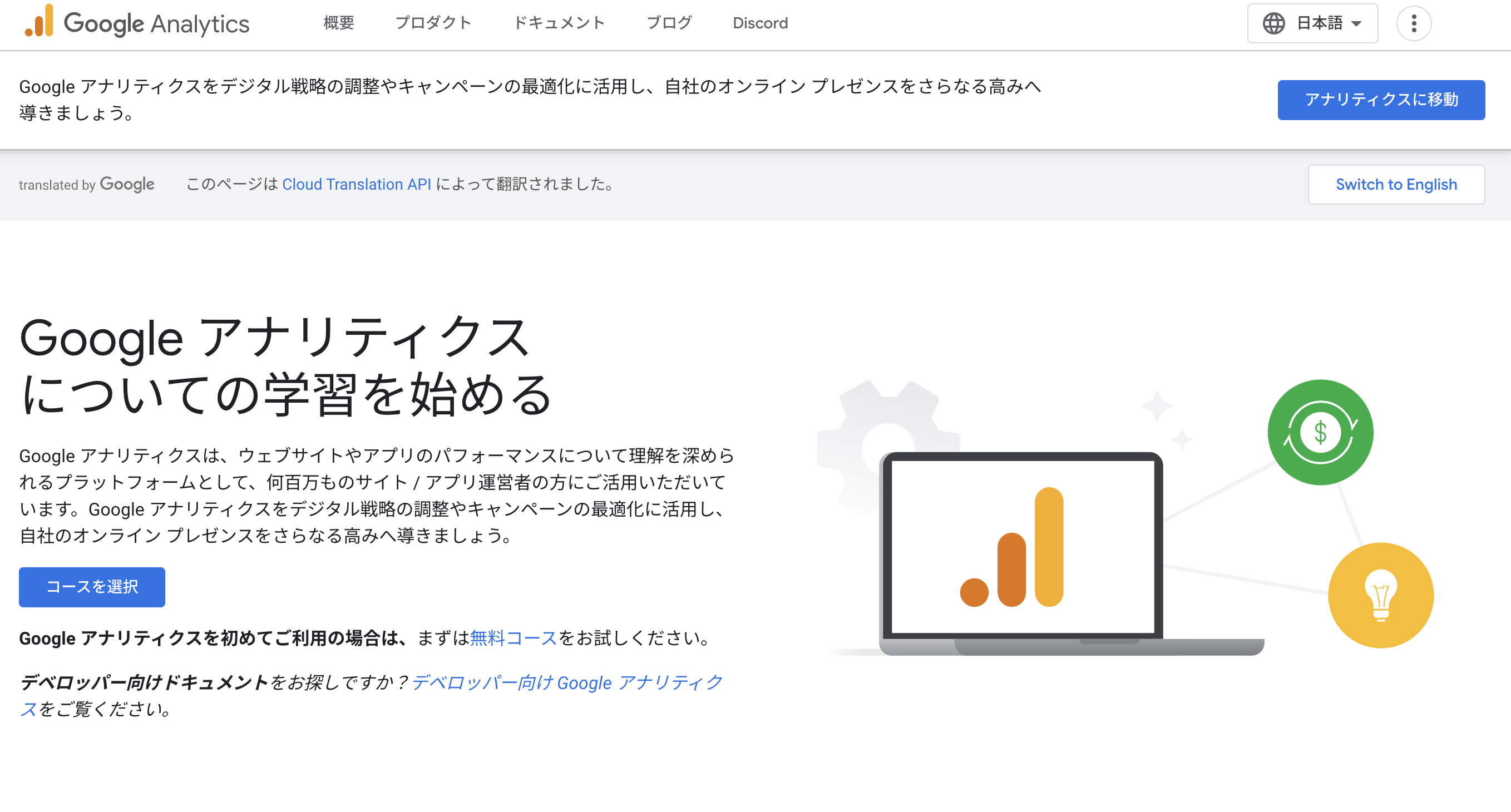Click the yellow lightbulb circle icon
Viewport: 1511px width, 812px height.
coord(1381,595)
